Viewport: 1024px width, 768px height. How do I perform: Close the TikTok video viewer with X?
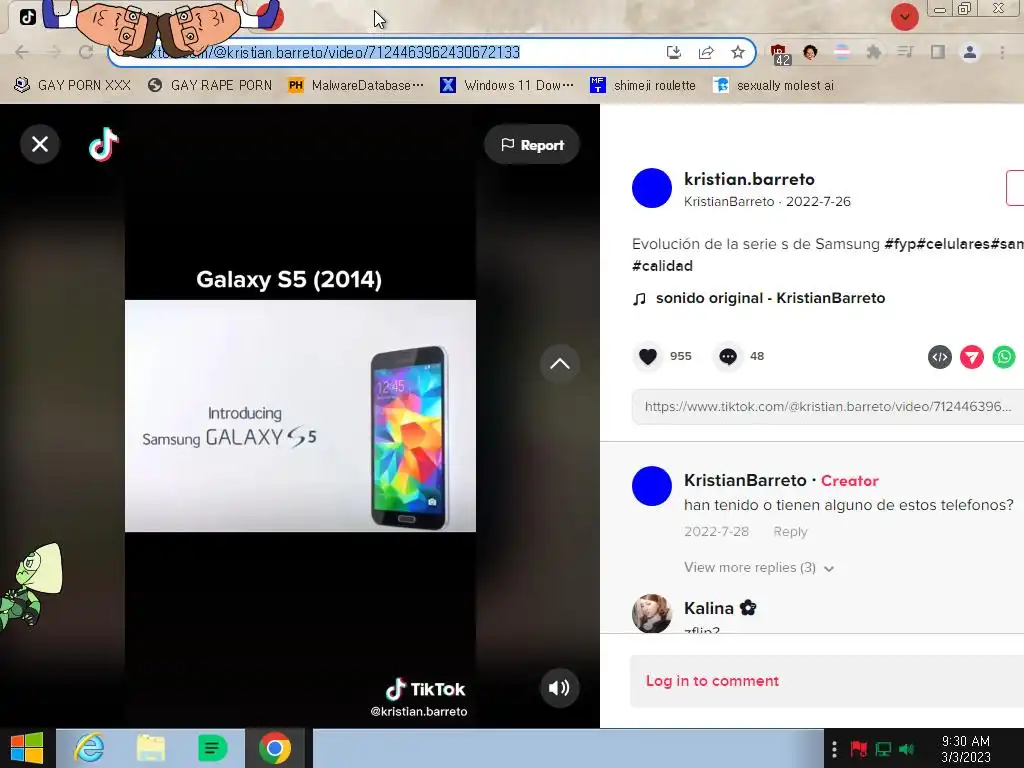click(x=40, y=144)
